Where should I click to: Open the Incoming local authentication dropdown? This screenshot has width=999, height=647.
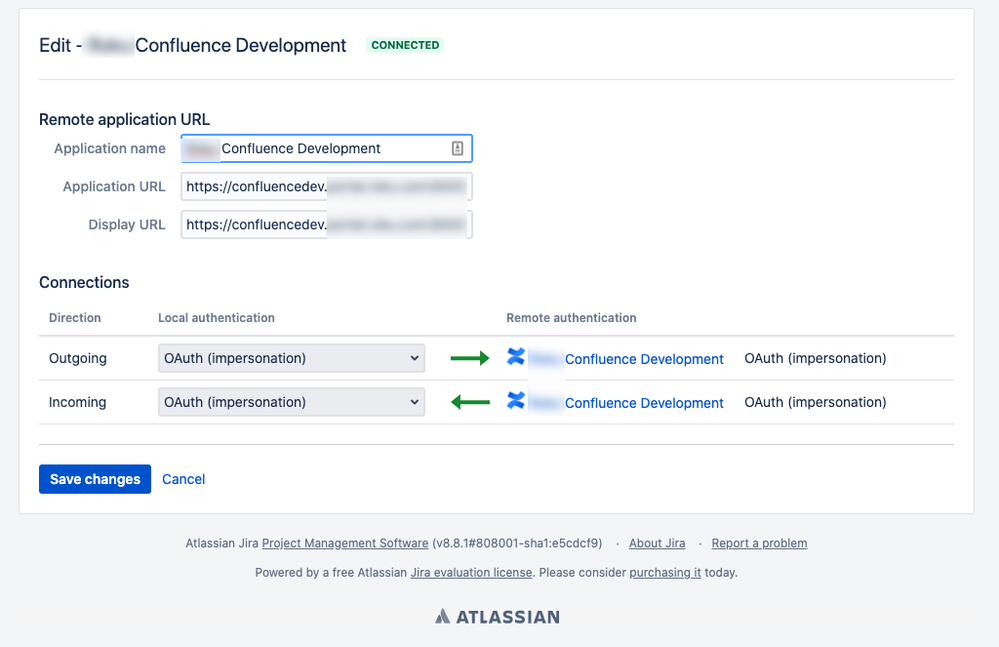pos(291,402)
